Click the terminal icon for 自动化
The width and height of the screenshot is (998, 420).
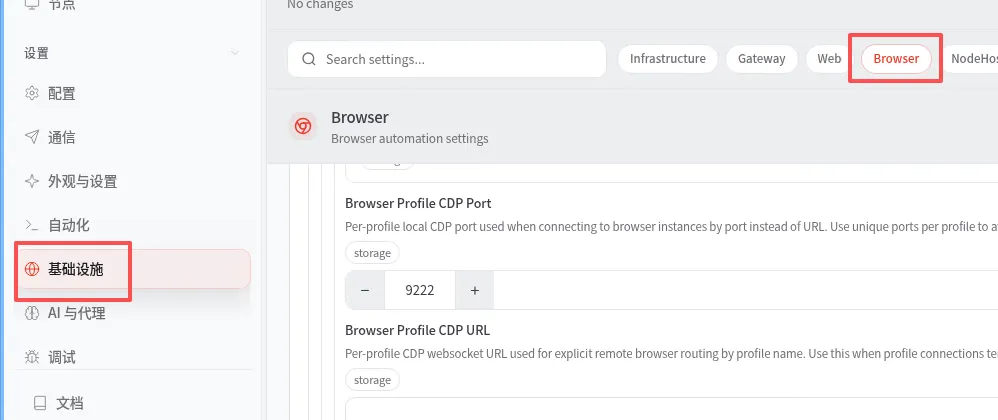pos(32,225)
